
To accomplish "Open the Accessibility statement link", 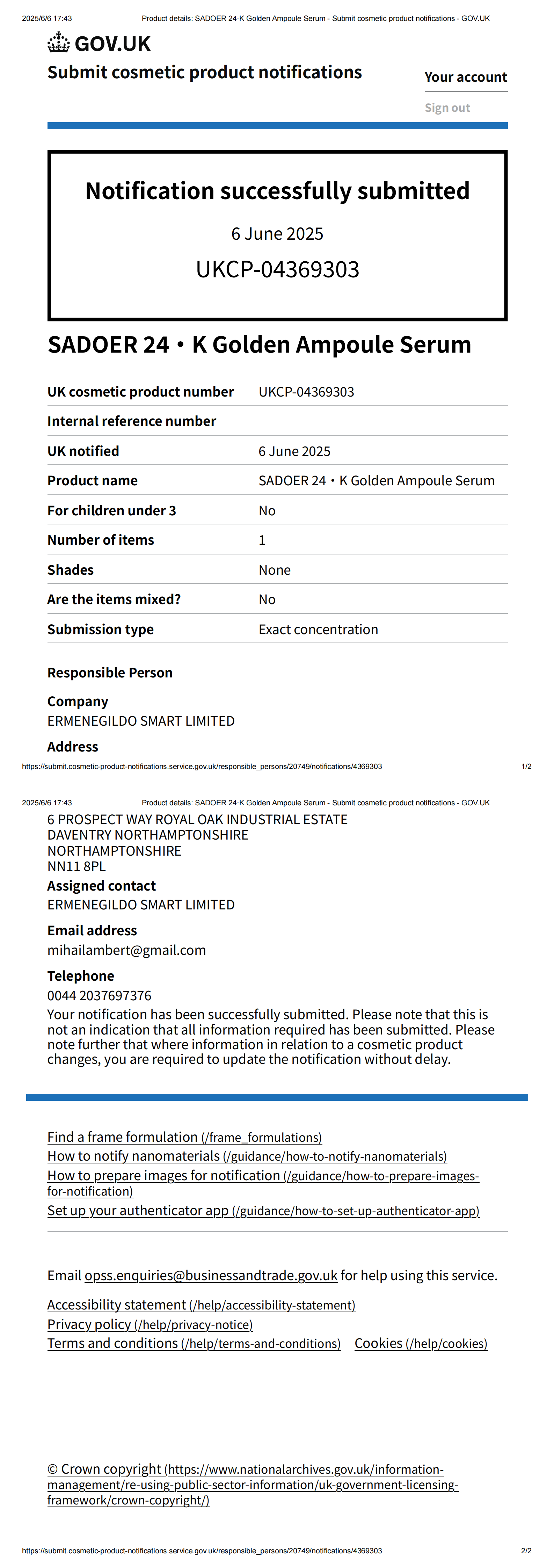I will pos(202,1305).
